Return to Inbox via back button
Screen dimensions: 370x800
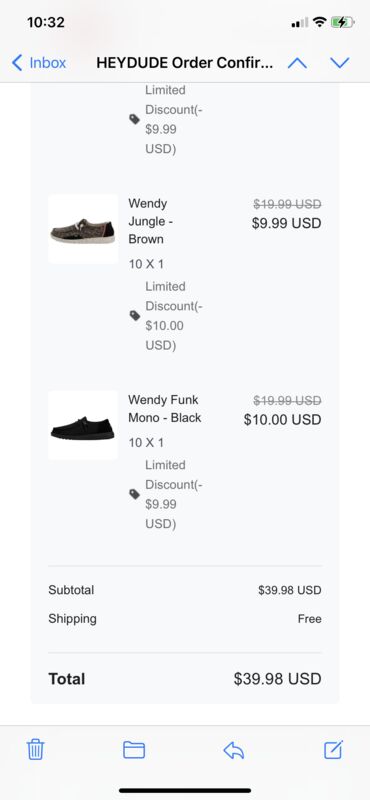point(39,63)
